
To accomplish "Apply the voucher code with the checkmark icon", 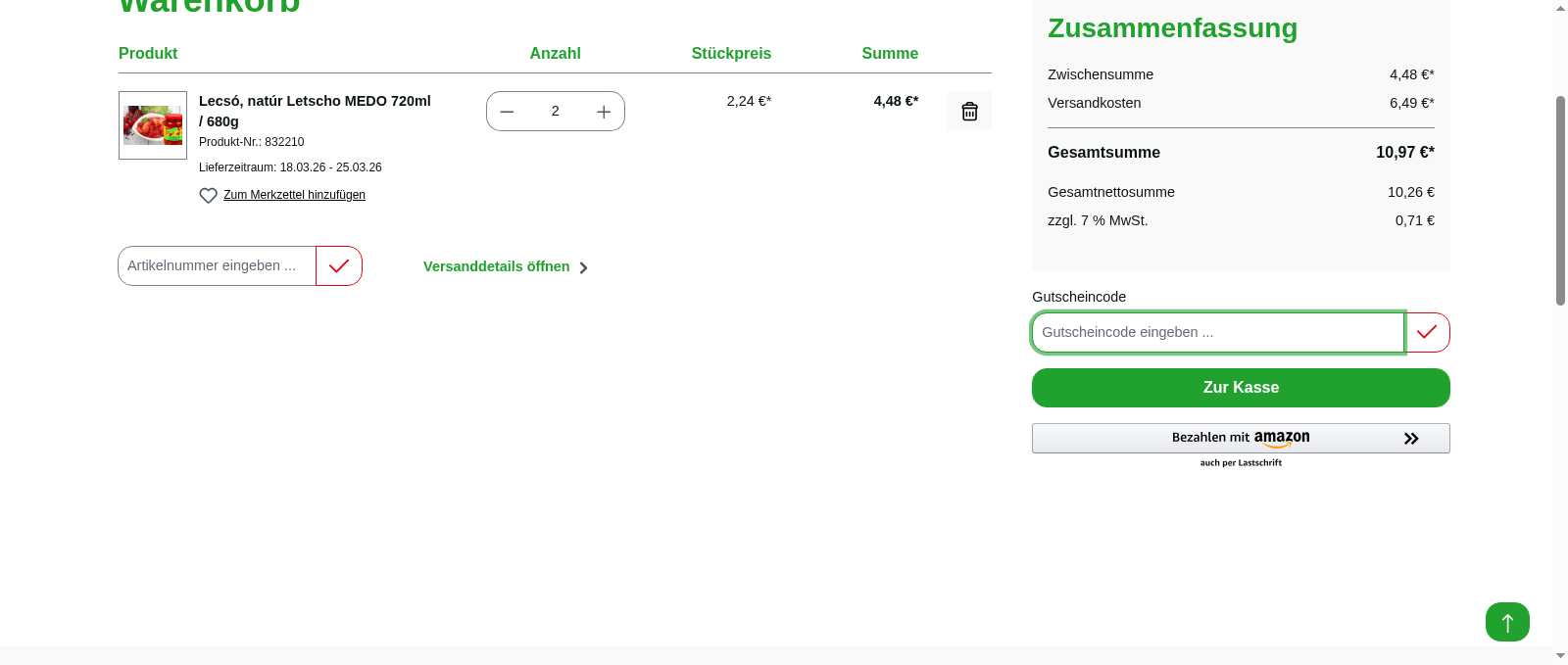I will [1427, 332].
